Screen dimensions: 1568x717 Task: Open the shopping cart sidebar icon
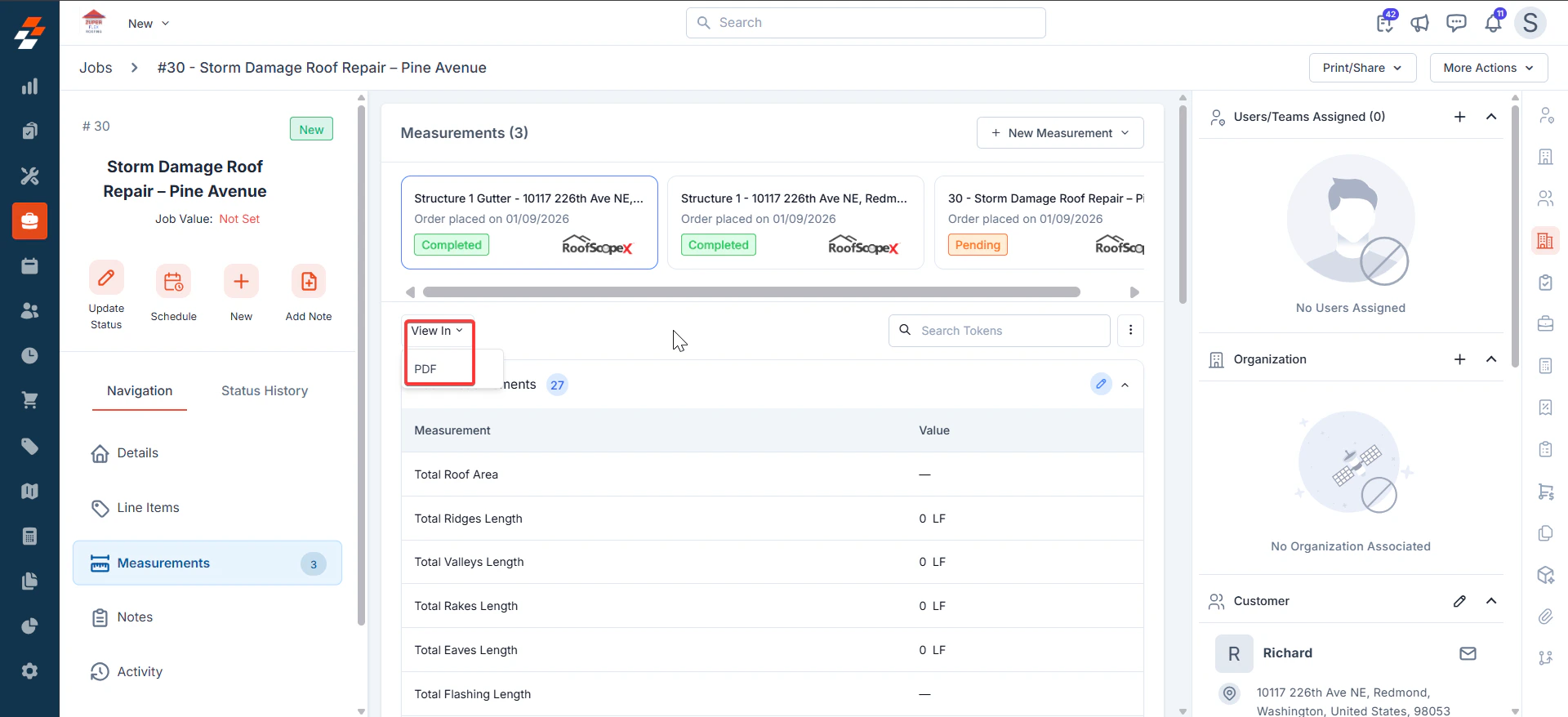(x=29, y=400)
